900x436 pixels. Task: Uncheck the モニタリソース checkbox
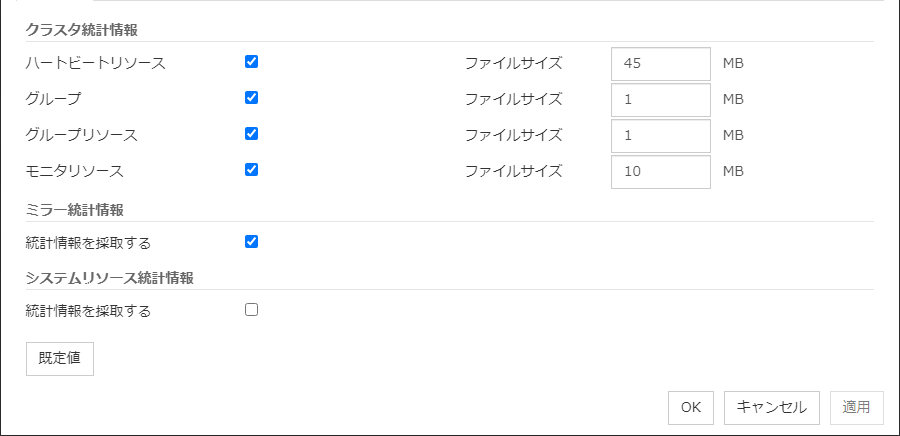point(252,170)
